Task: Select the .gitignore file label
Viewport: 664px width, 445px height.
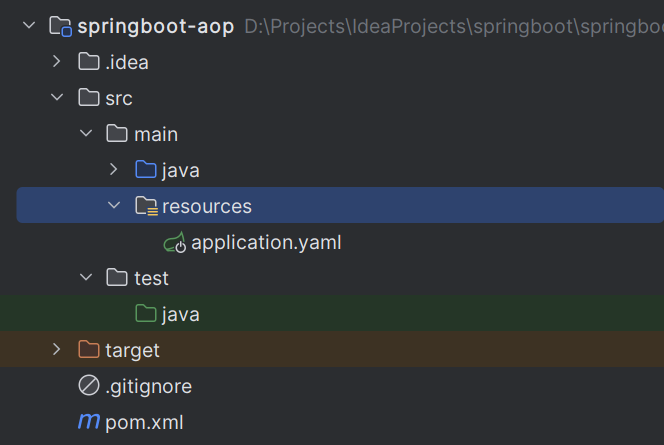Action: tap(149, 387)
